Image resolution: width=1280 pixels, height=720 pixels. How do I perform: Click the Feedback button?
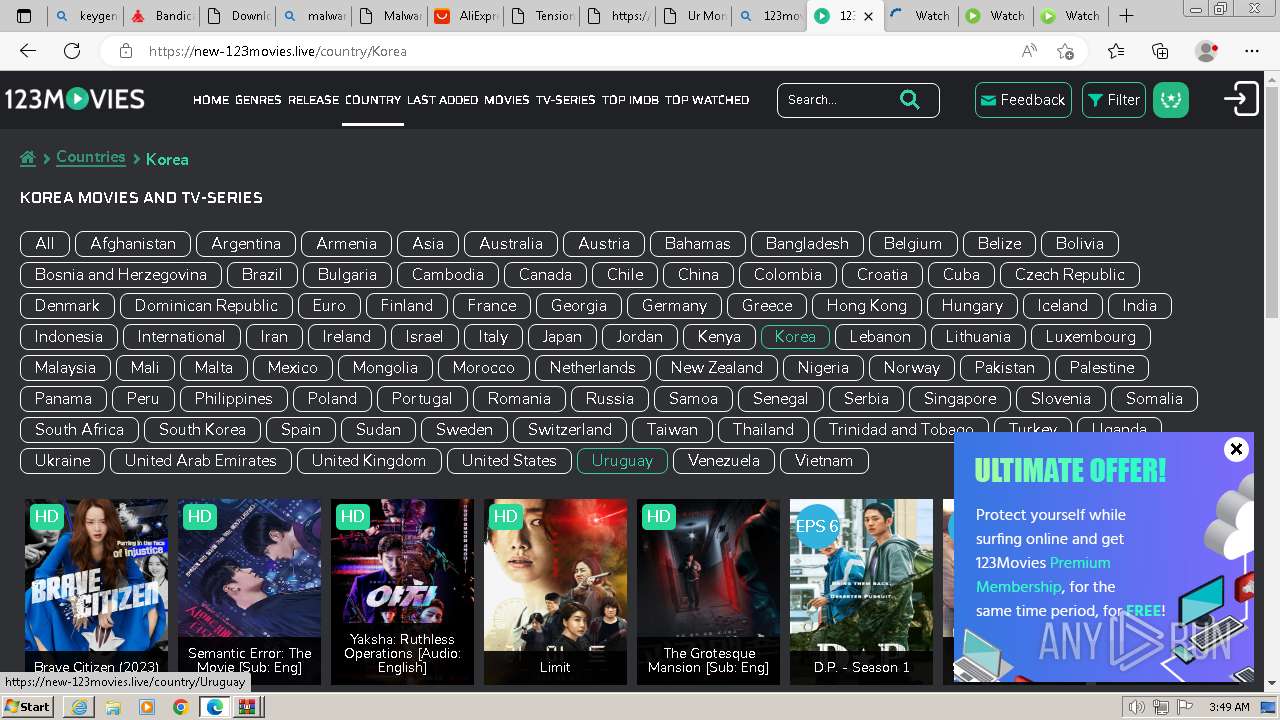point(1023,100)
